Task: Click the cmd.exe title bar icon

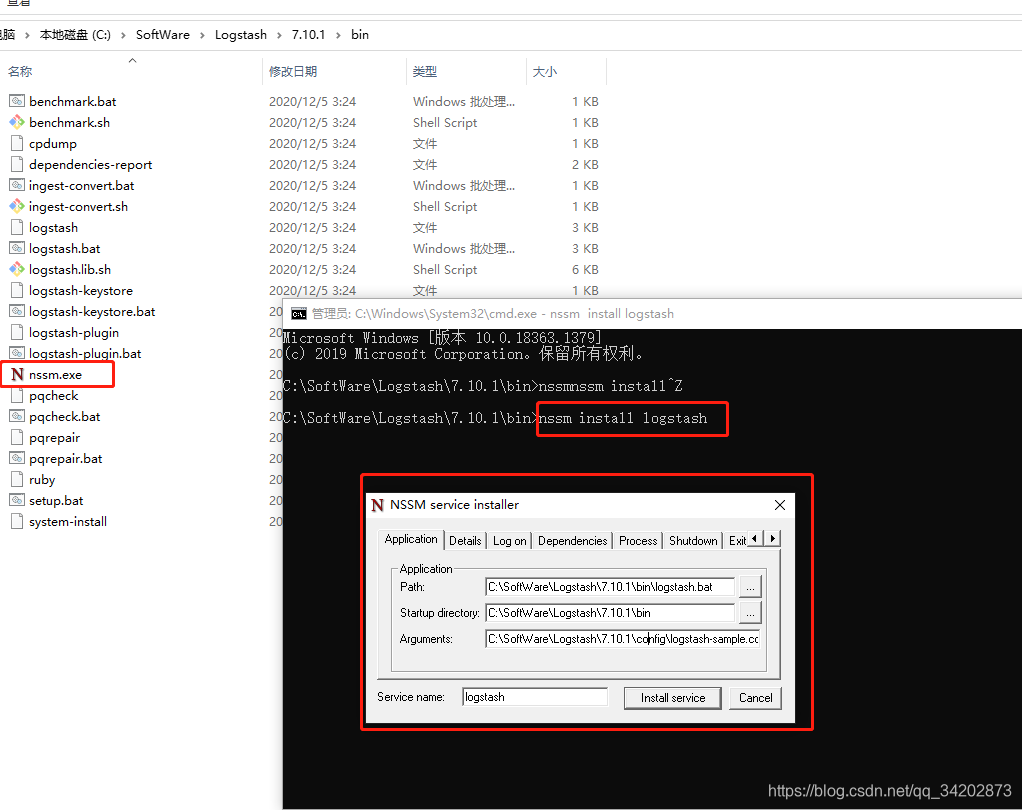Action: [299, 314]
